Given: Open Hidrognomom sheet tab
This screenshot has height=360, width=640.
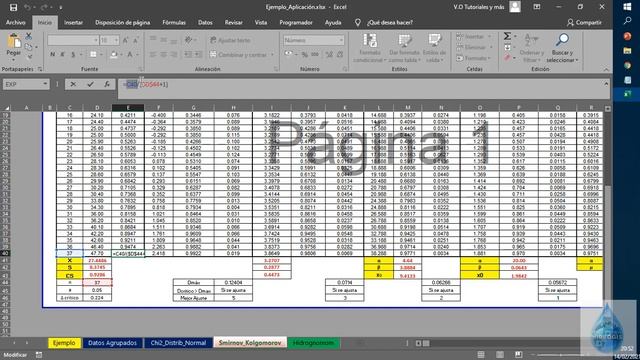Looking at the screenshot, I should tap(313, 343).
